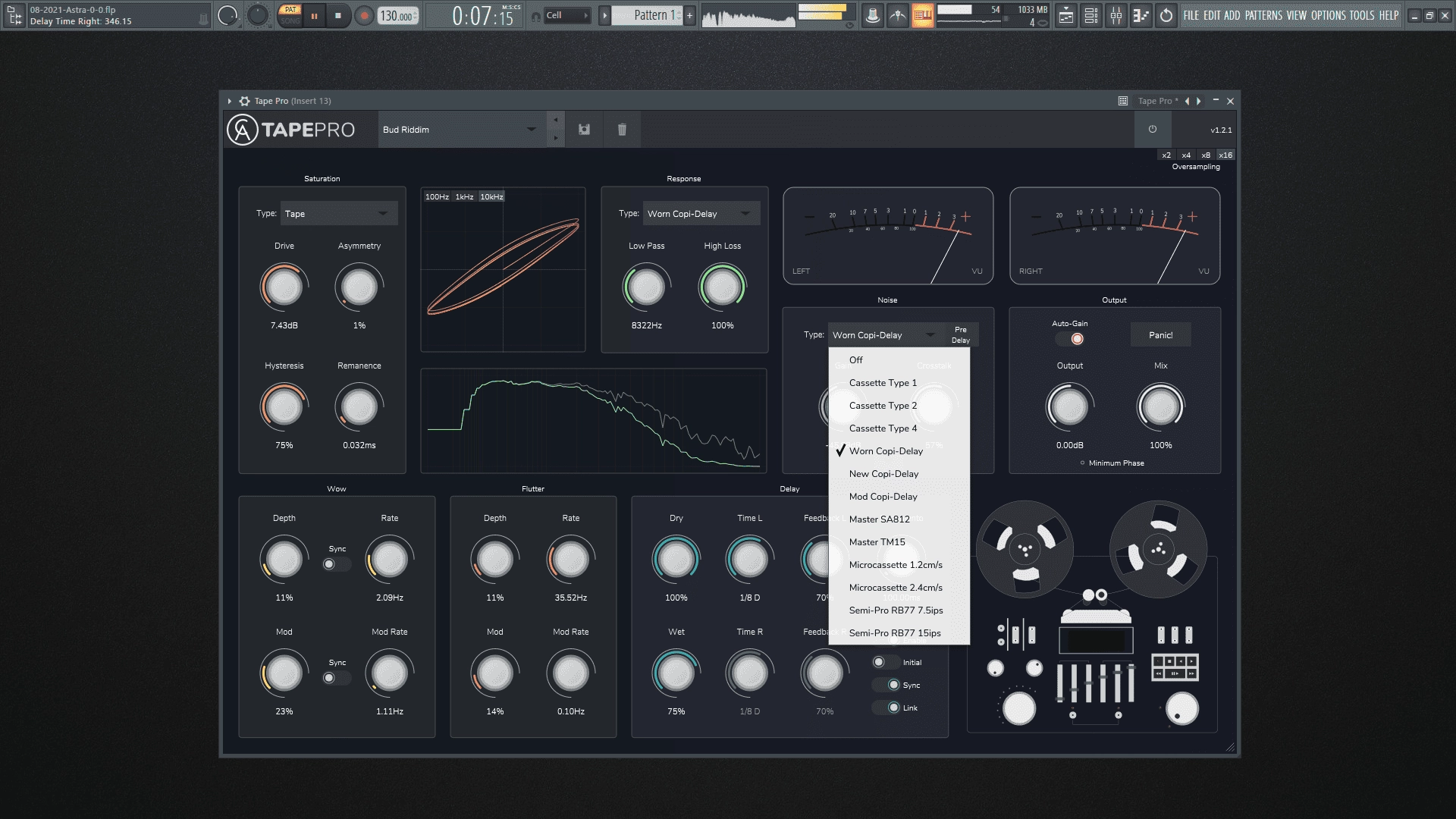Select the 100Hz display tab
This screenshot has width=1456, height=819.
437,197
